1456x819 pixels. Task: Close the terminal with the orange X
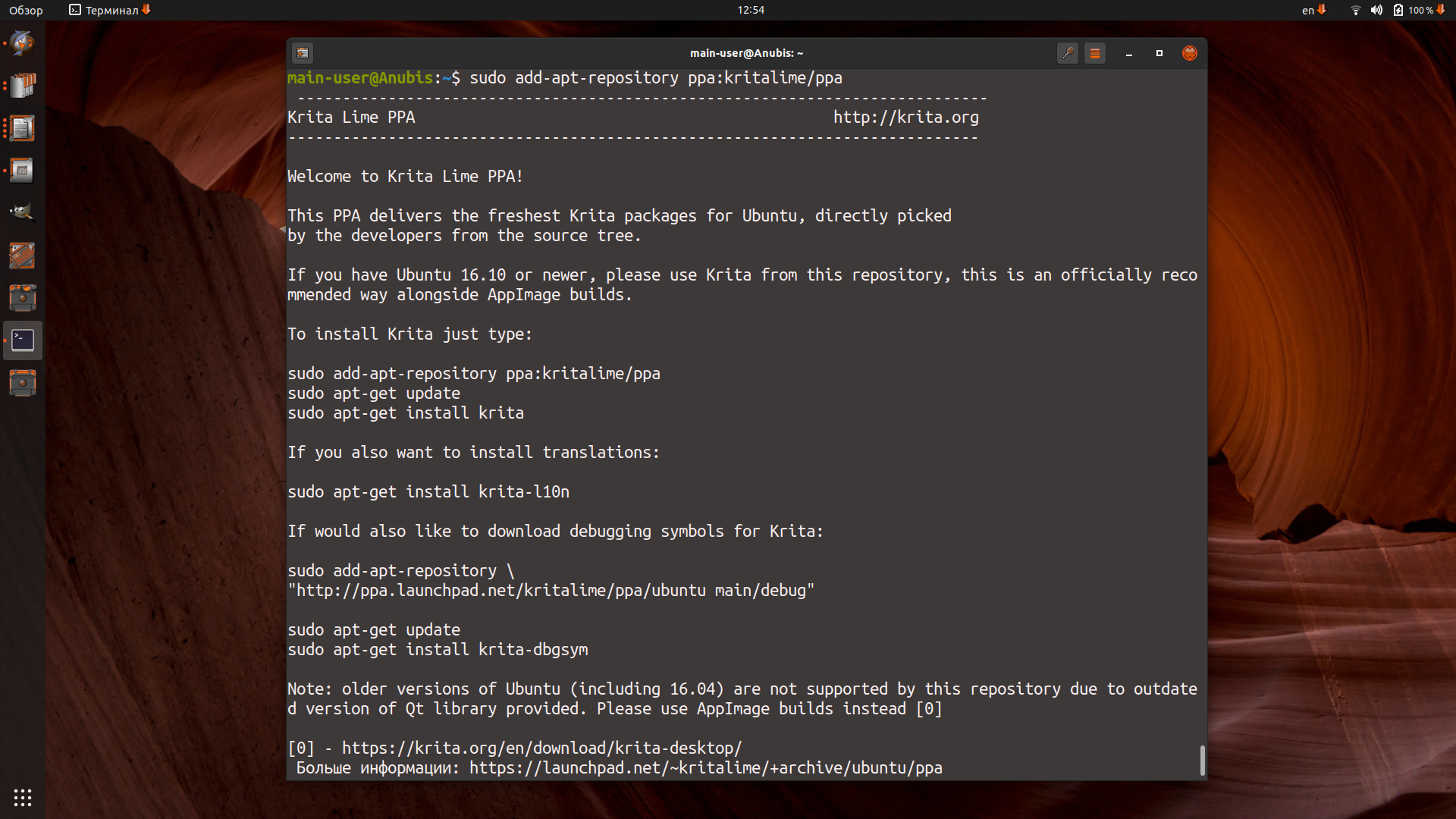point(1190,53)
